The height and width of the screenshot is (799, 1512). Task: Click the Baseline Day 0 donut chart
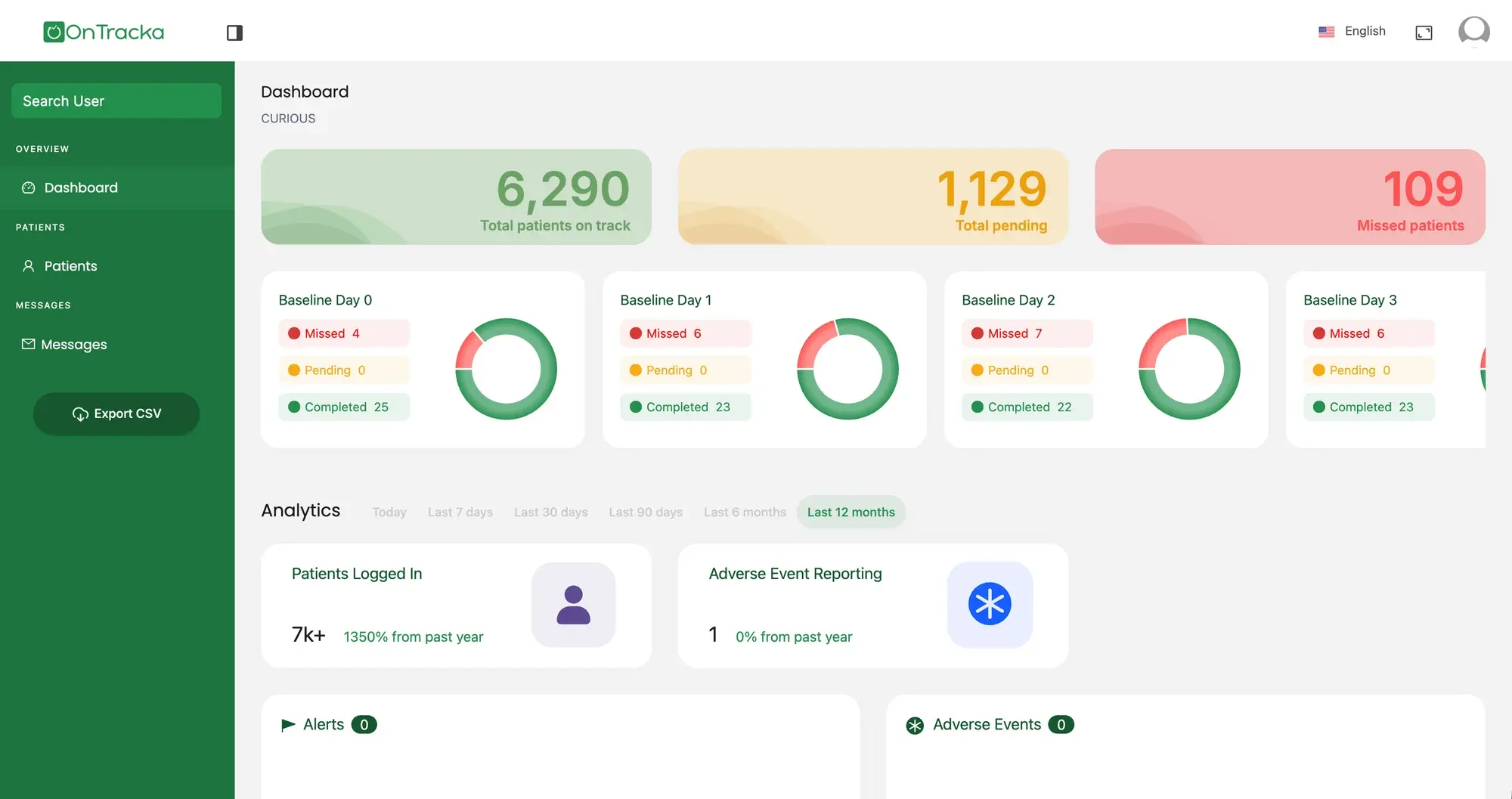pos(506,369)
